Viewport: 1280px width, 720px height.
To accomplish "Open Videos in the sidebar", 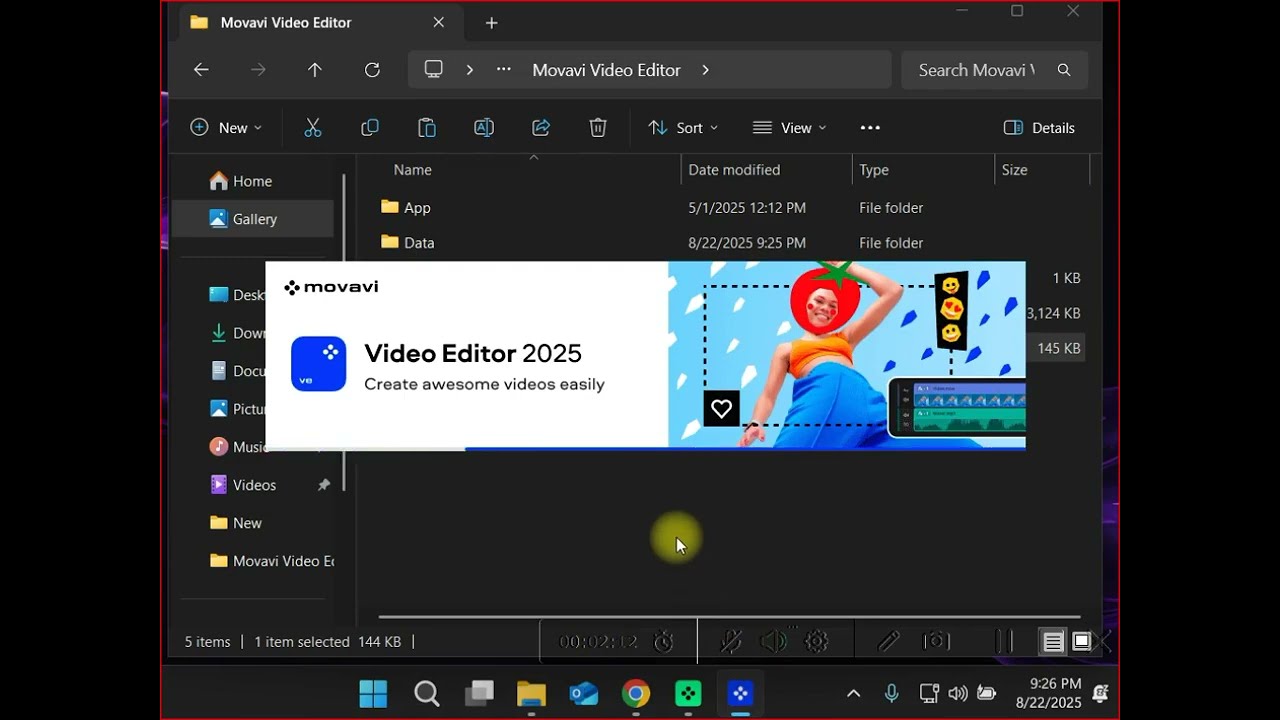I will click(x=254, y=485).
